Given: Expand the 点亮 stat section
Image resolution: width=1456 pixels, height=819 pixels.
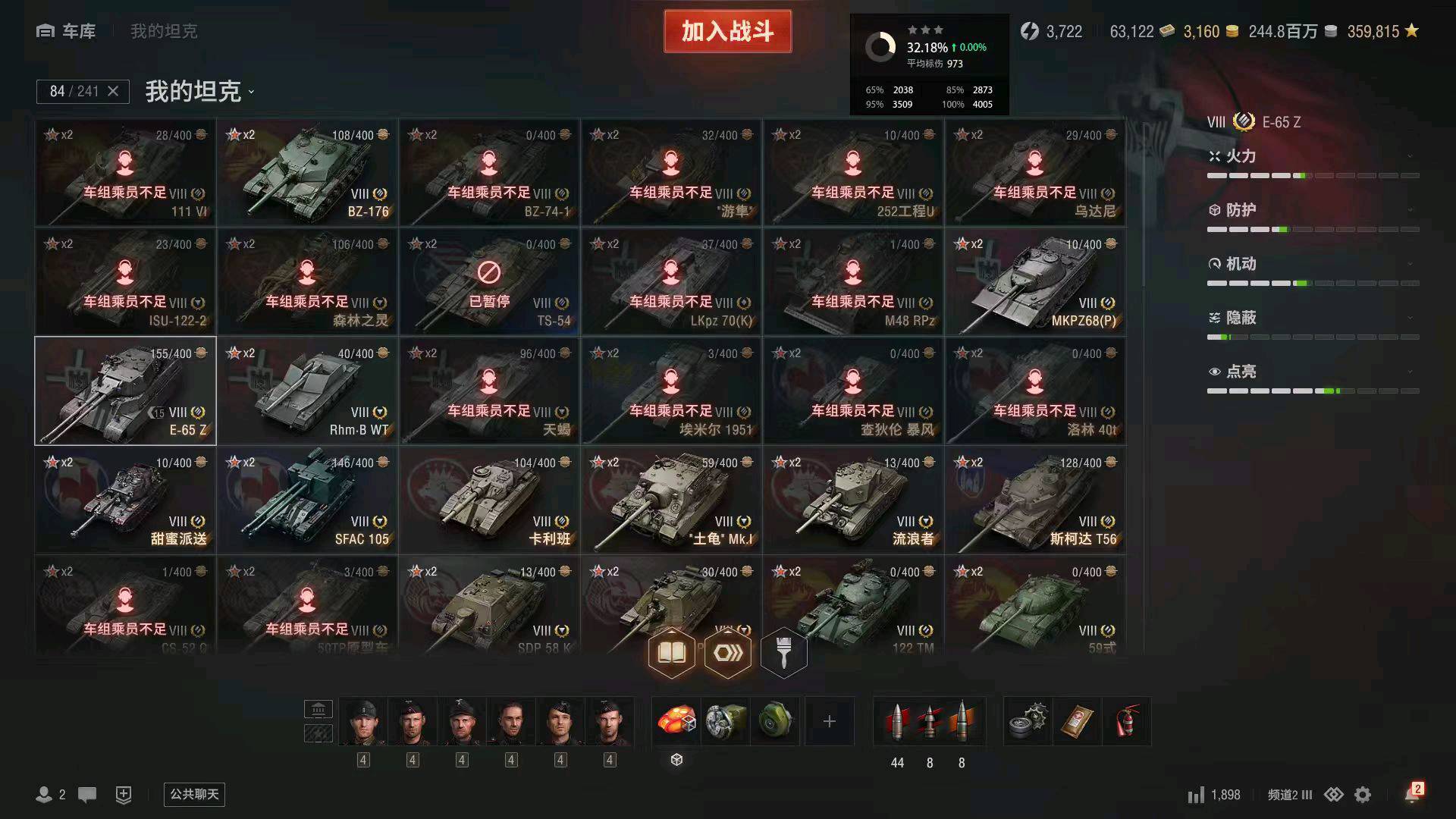Looking at the screenshot, I should pos(1313,372).
